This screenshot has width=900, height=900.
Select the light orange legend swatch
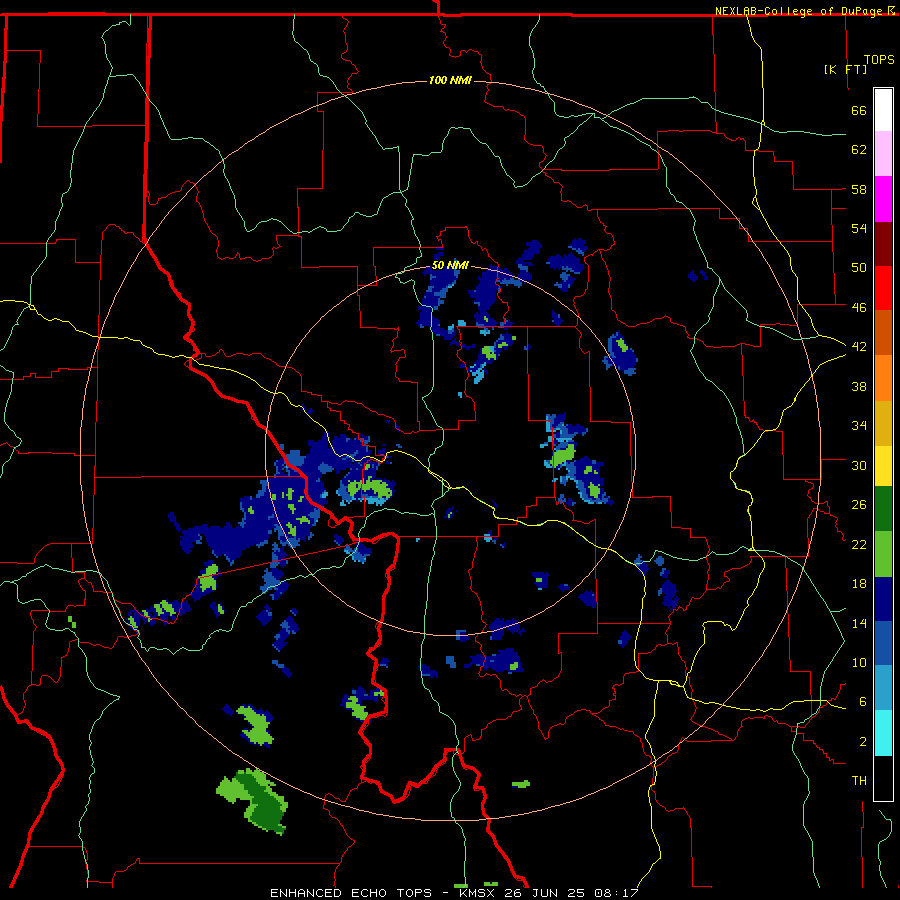click(883, 378)
